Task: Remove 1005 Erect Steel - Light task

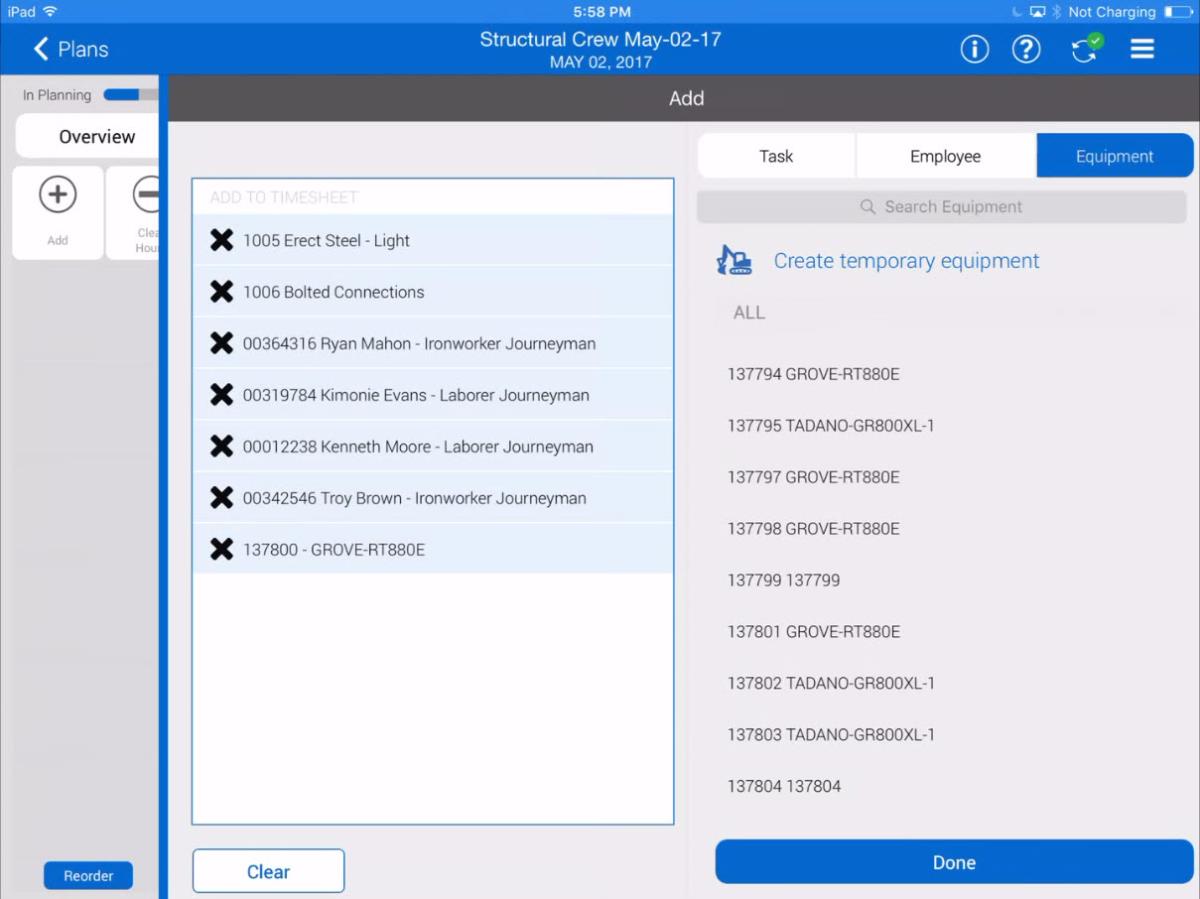Action: [222, 240]
